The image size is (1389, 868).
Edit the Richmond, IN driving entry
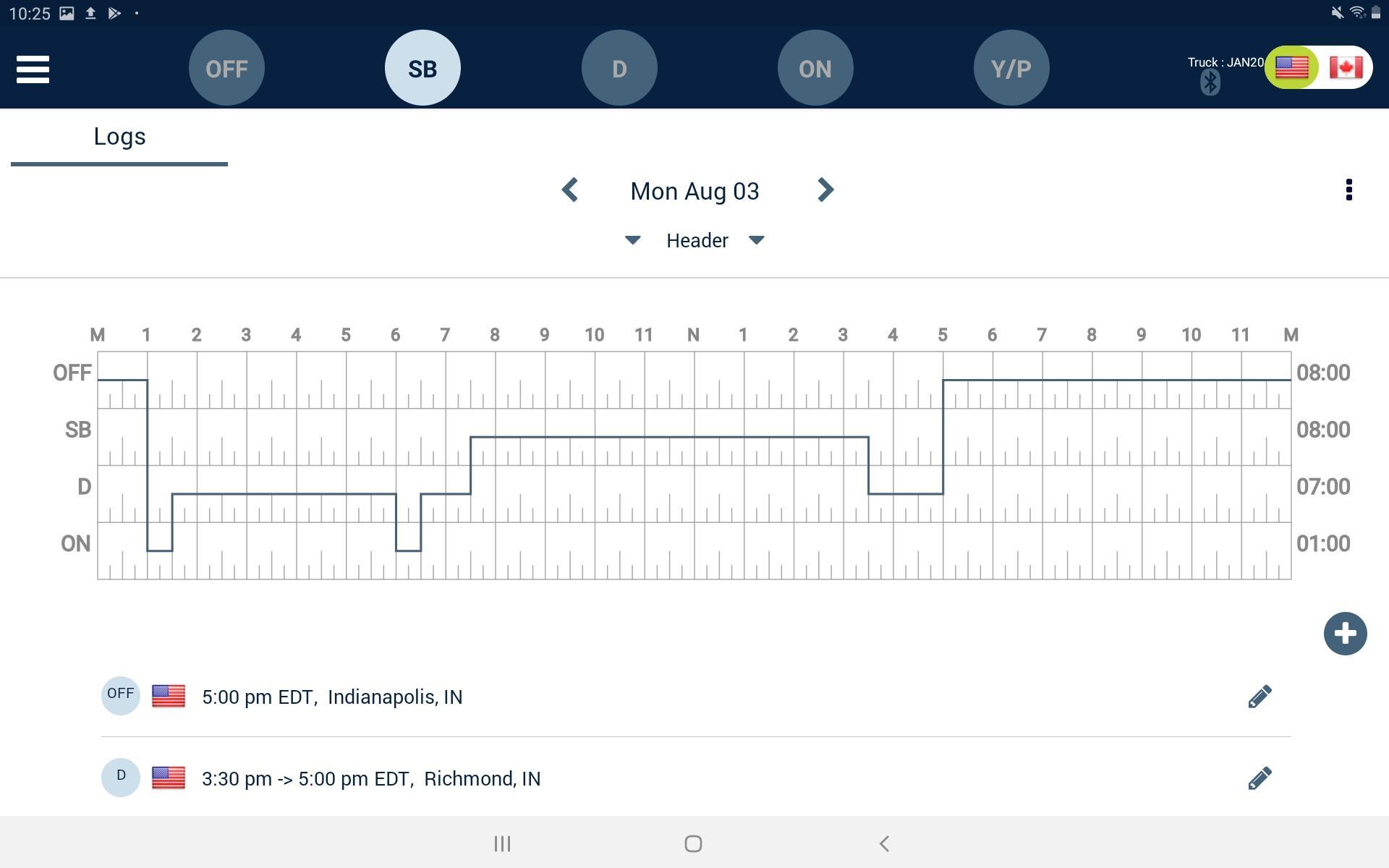tap(1259, 778)
